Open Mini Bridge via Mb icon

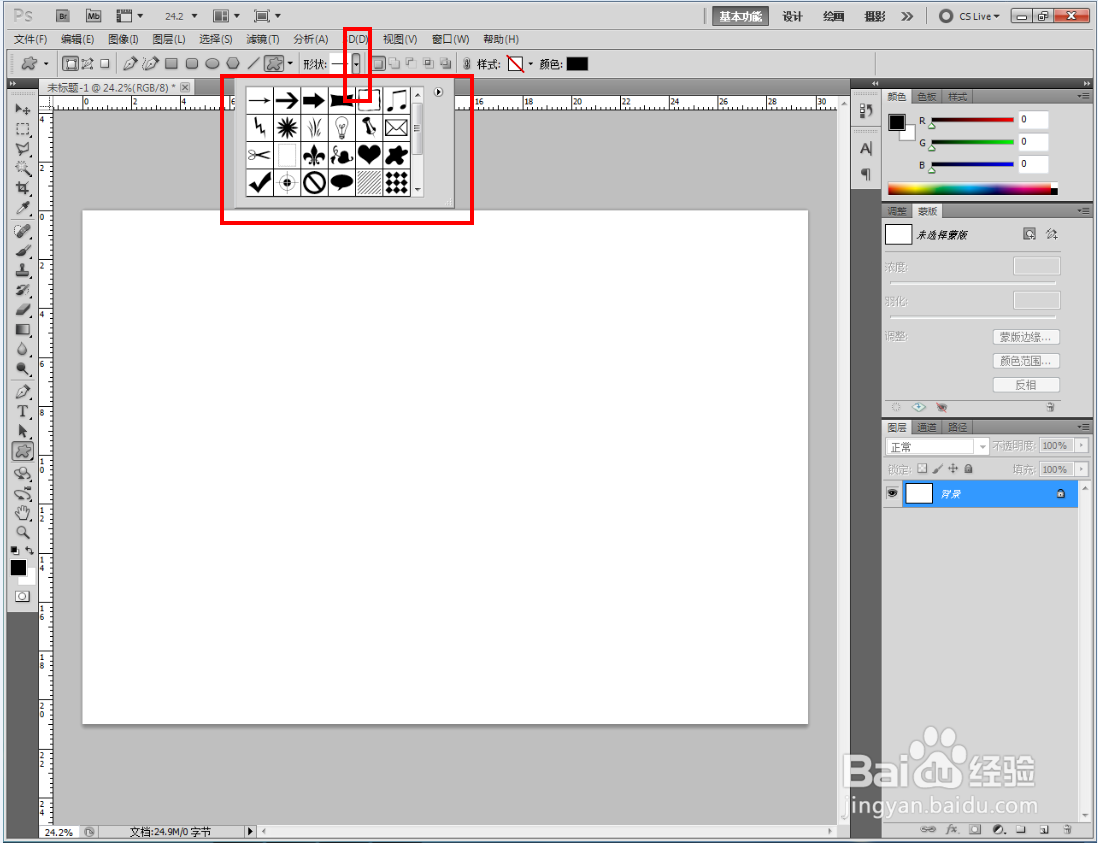click(x=93, y=15)
